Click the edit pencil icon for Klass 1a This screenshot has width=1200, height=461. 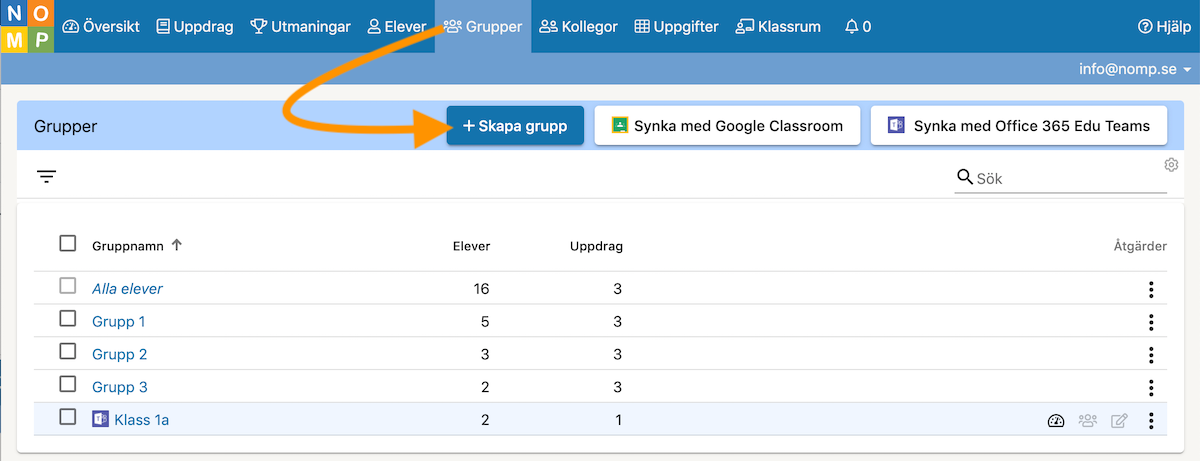(x=1120, y=421)
